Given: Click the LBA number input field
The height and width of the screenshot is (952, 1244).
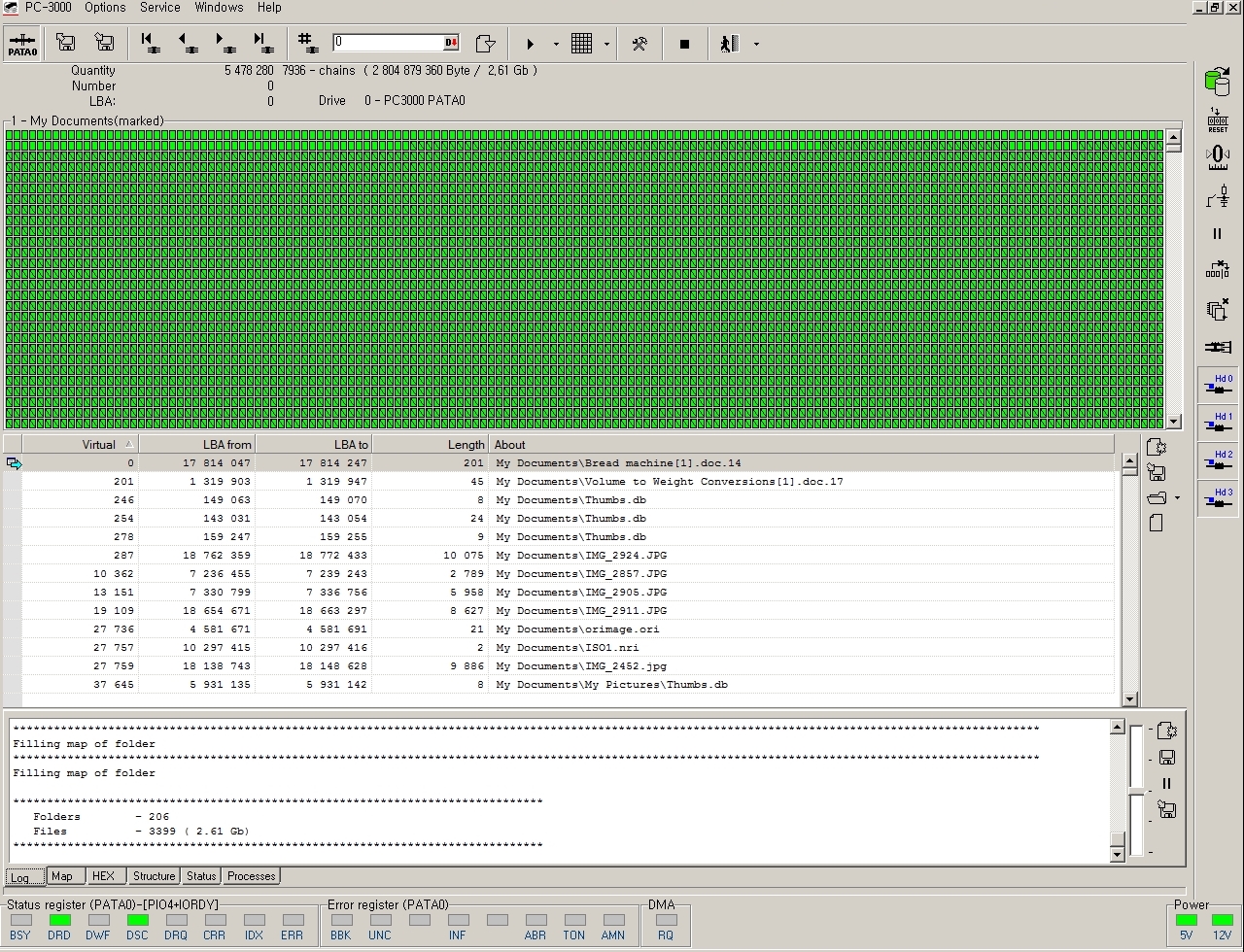Looking at the screenshot, I should pos(389,43).
